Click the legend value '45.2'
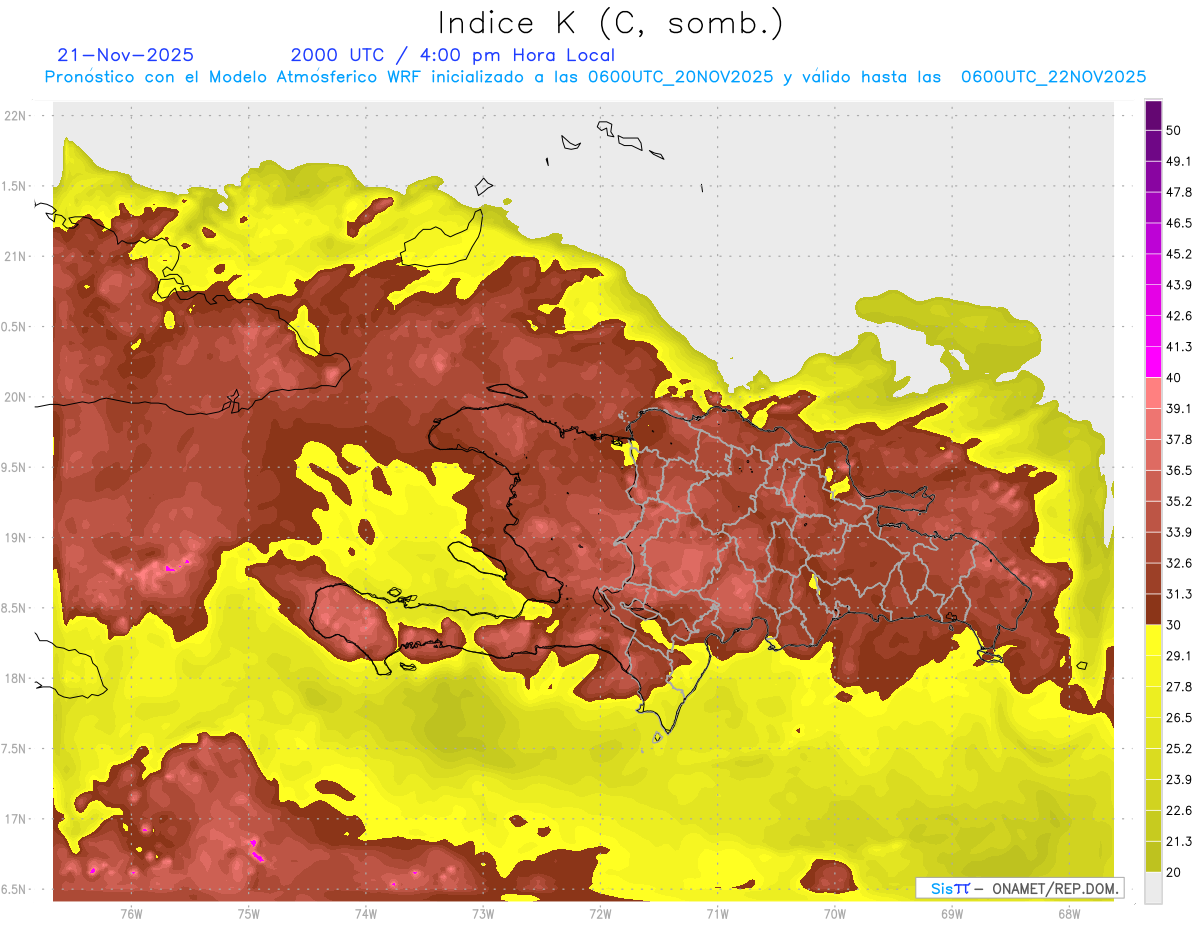Screen dimensions: 1200x927 click(1178, 254)
